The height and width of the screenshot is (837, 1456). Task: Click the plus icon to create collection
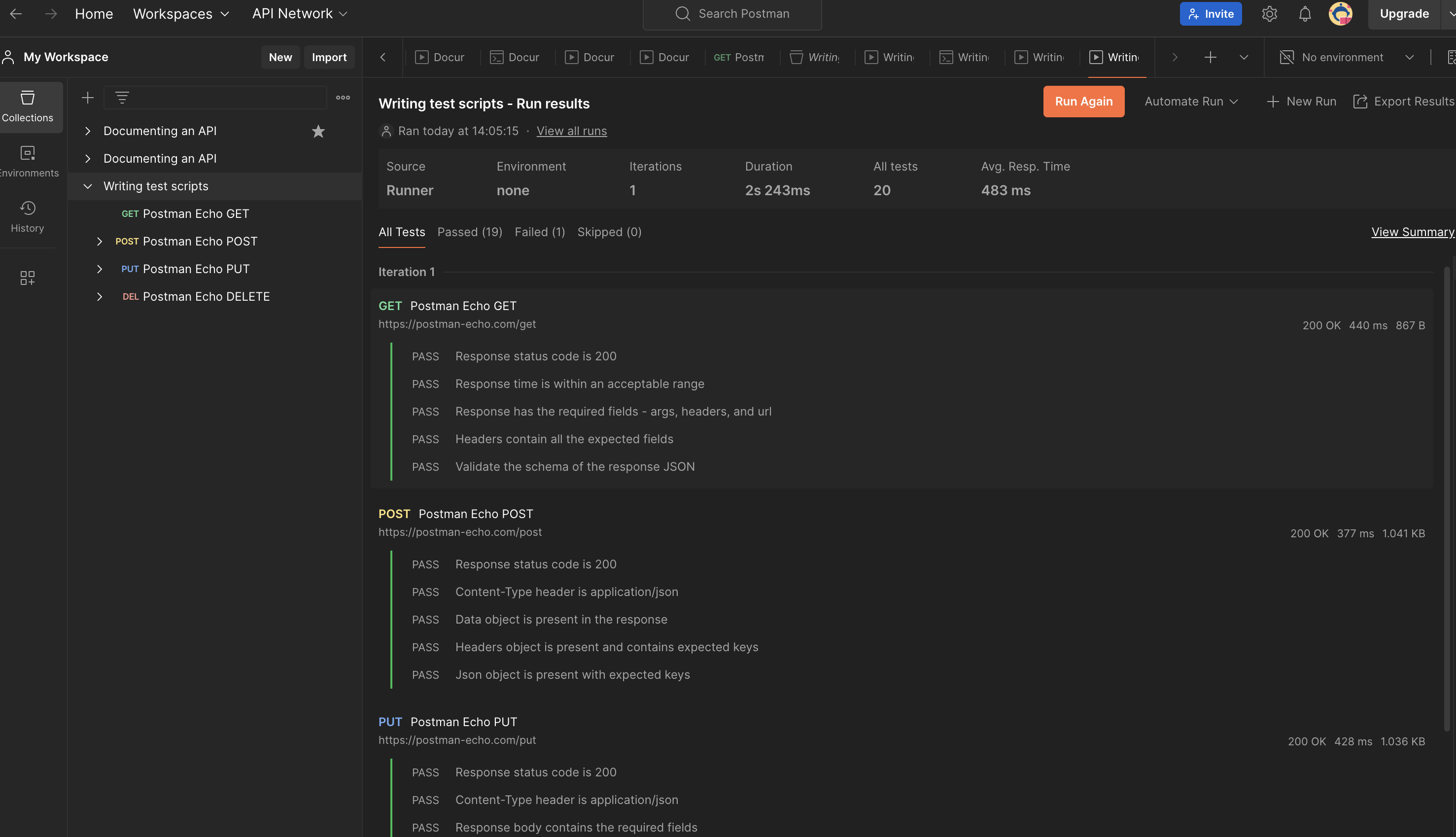(x=87, y=98)
